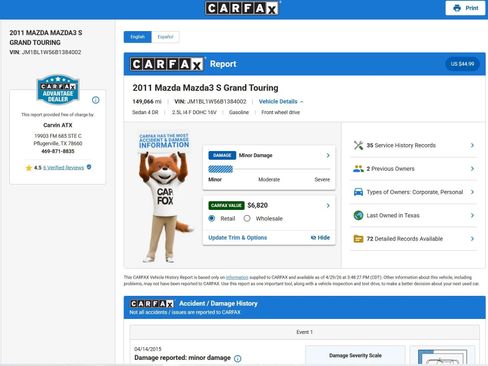The image size is (488, 366).
Task: Expand 35 Service History Records chevron
Action: (x=472, y=145)
